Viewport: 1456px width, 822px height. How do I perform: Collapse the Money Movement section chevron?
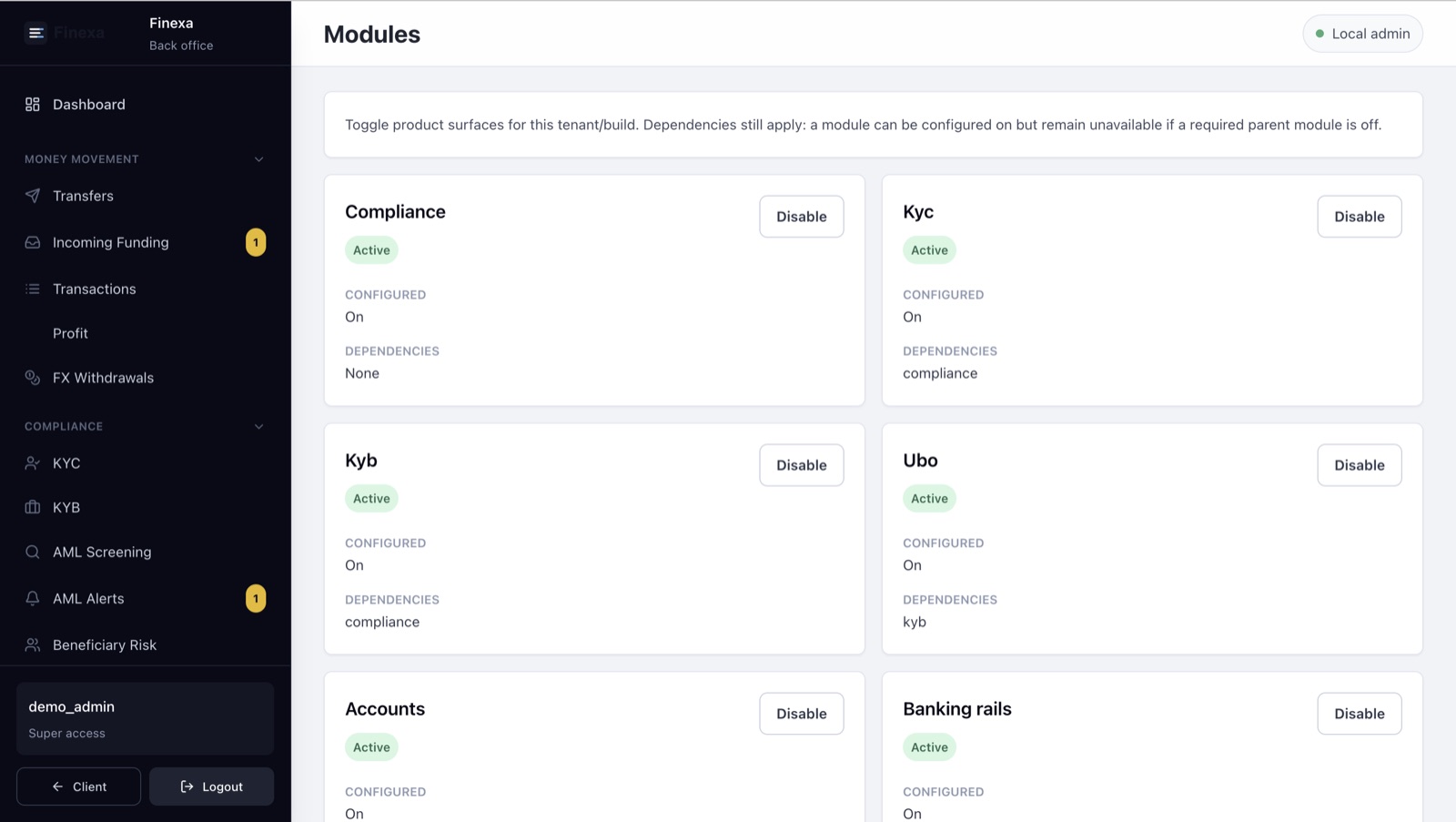(258, 159)
